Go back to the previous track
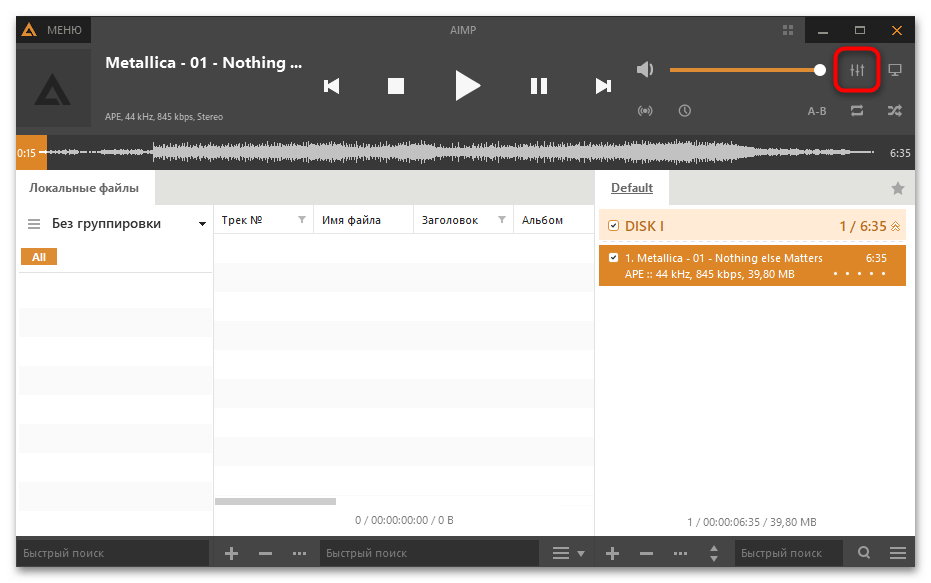The image size is (931, 583). (332, 86)
